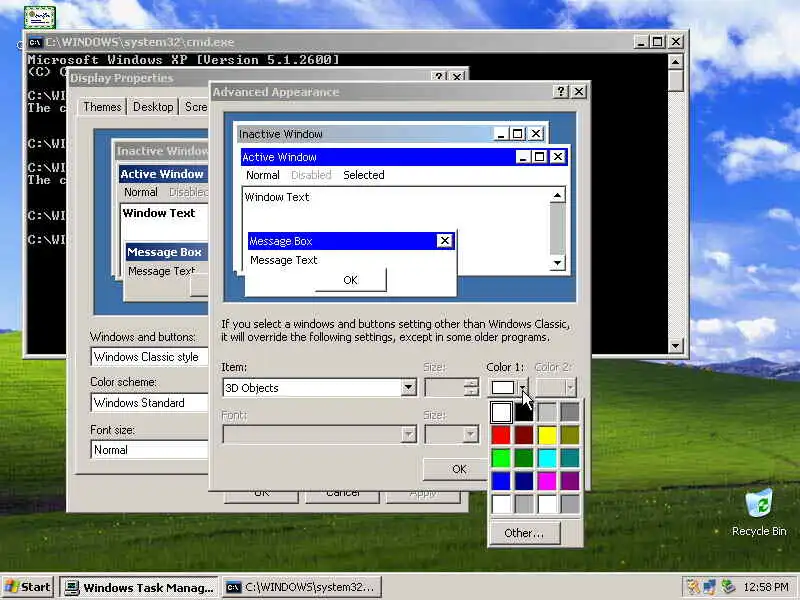Pick the yellow color swatch
Image resolution: width=800 pixels, height=600 pixels.
click(547, 435)
